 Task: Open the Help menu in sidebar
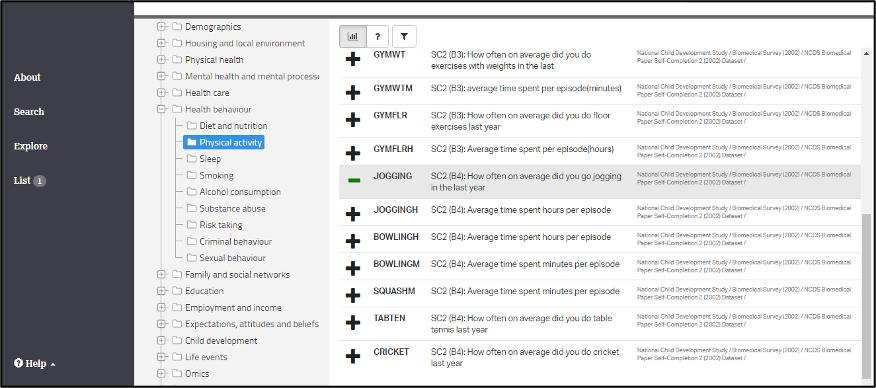(x=35, y=364)
